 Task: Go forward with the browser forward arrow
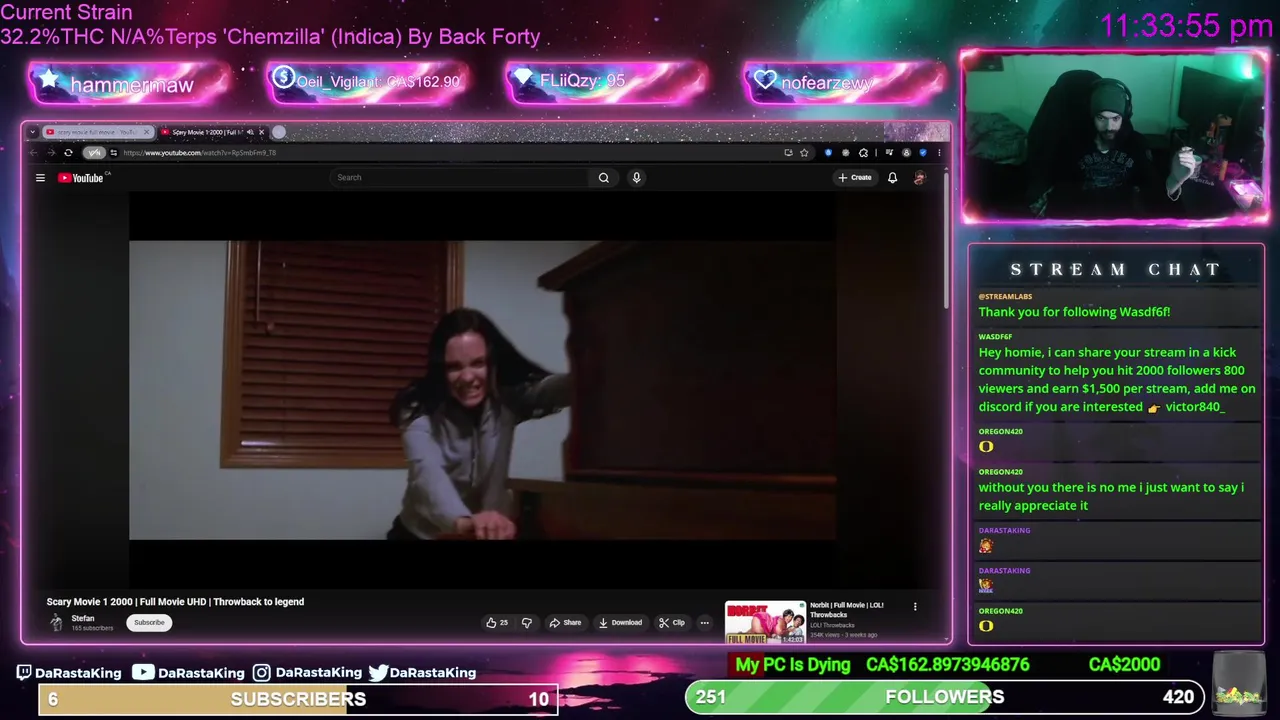[50, 153]
